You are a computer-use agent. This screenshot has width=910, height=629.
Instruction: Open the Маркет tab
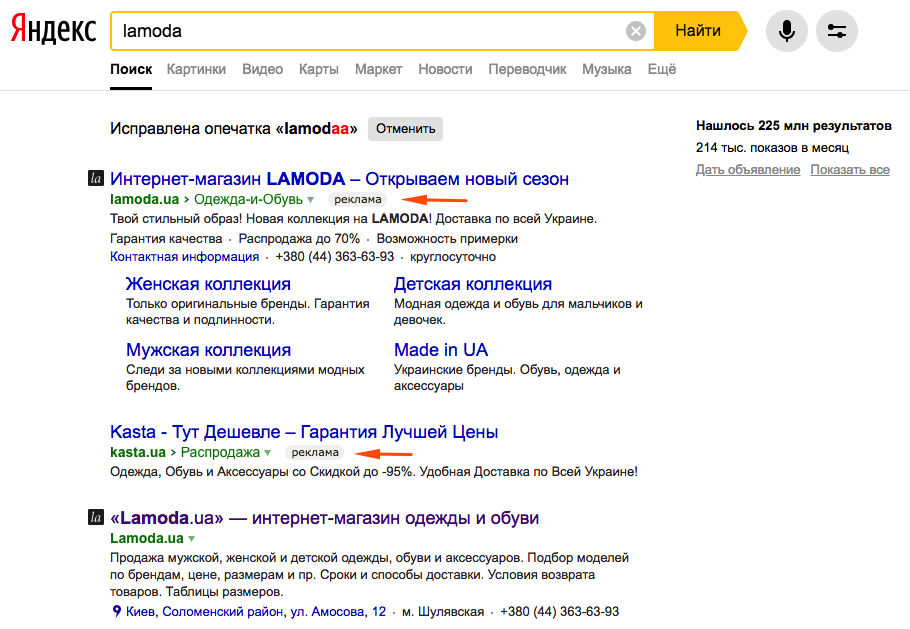[x=378, y=70]
